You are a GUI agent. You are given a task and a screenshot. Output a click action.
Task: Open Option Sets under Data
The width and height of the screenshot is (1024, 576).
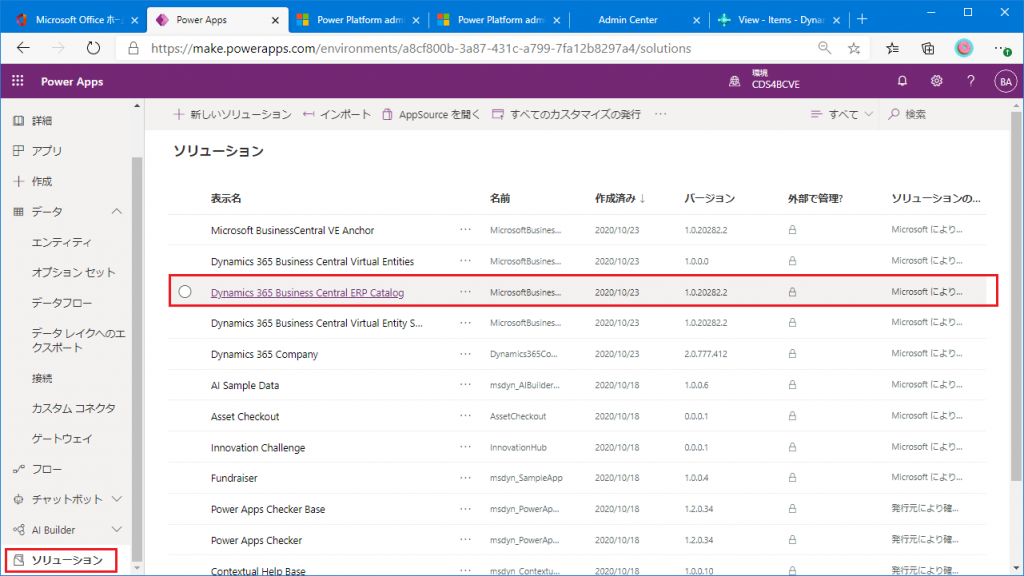74,272
